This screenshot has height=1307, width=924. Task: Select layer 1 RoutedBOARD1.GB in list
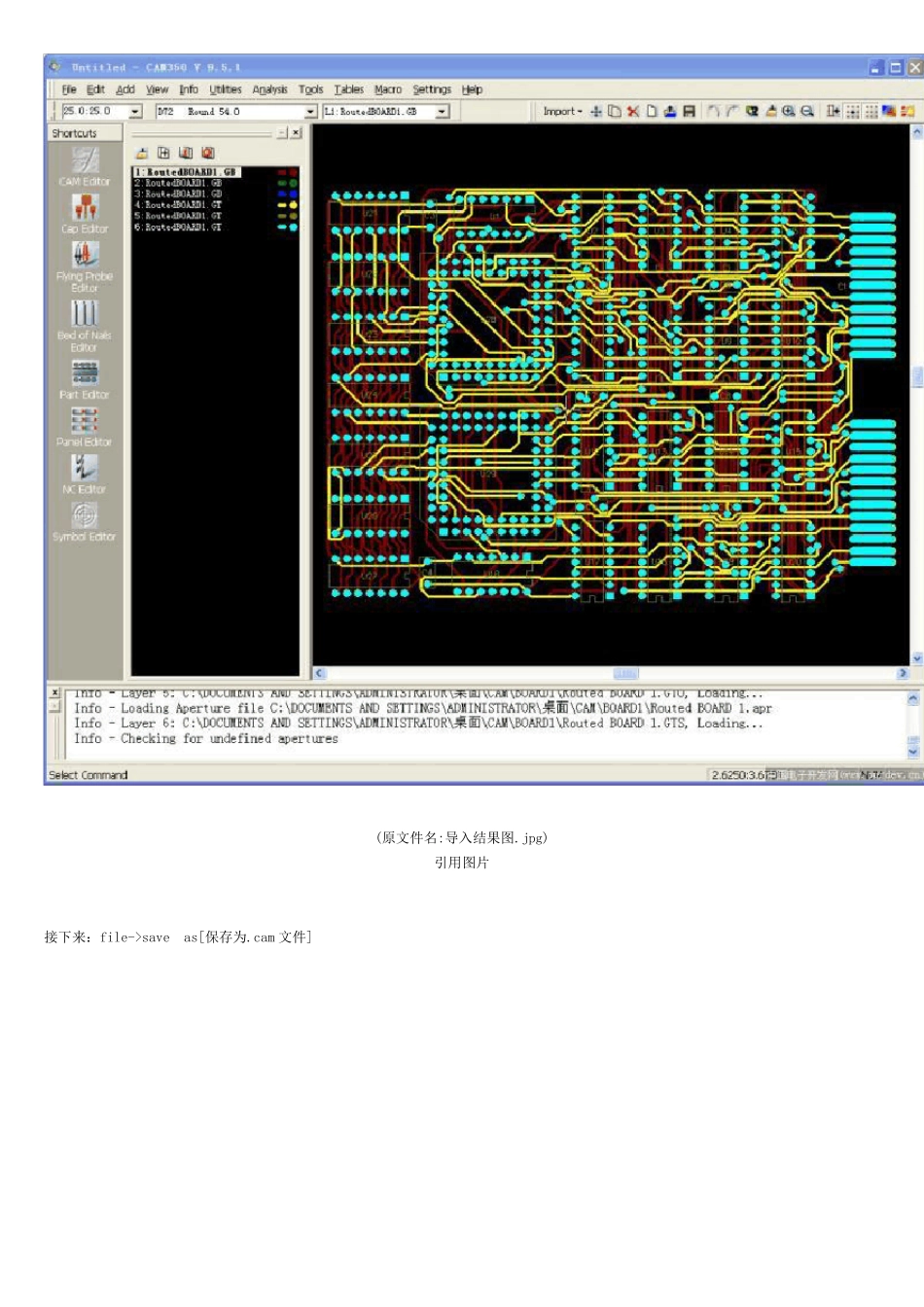[x=186, y=172]
